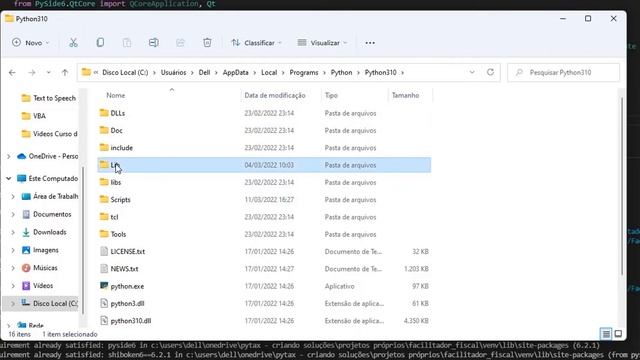
Task: Expand Músicas tree node
Action: (x=13, y=268)
